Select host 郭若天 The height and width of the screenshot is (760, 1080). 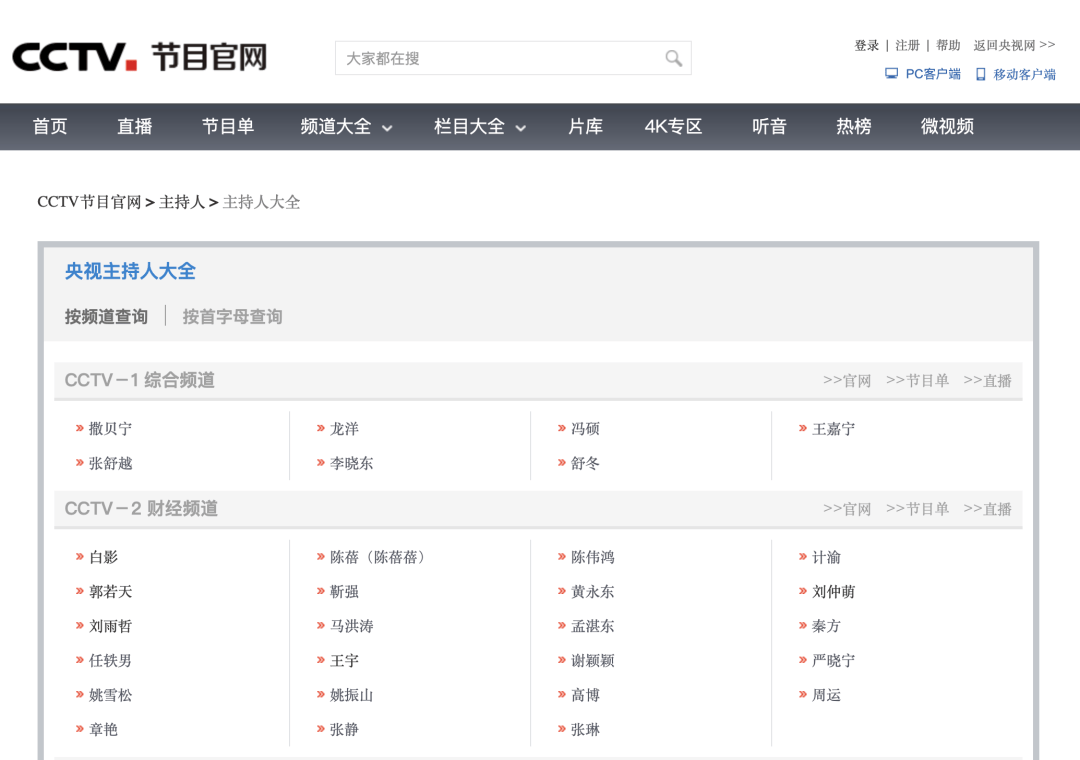point(110,591)
